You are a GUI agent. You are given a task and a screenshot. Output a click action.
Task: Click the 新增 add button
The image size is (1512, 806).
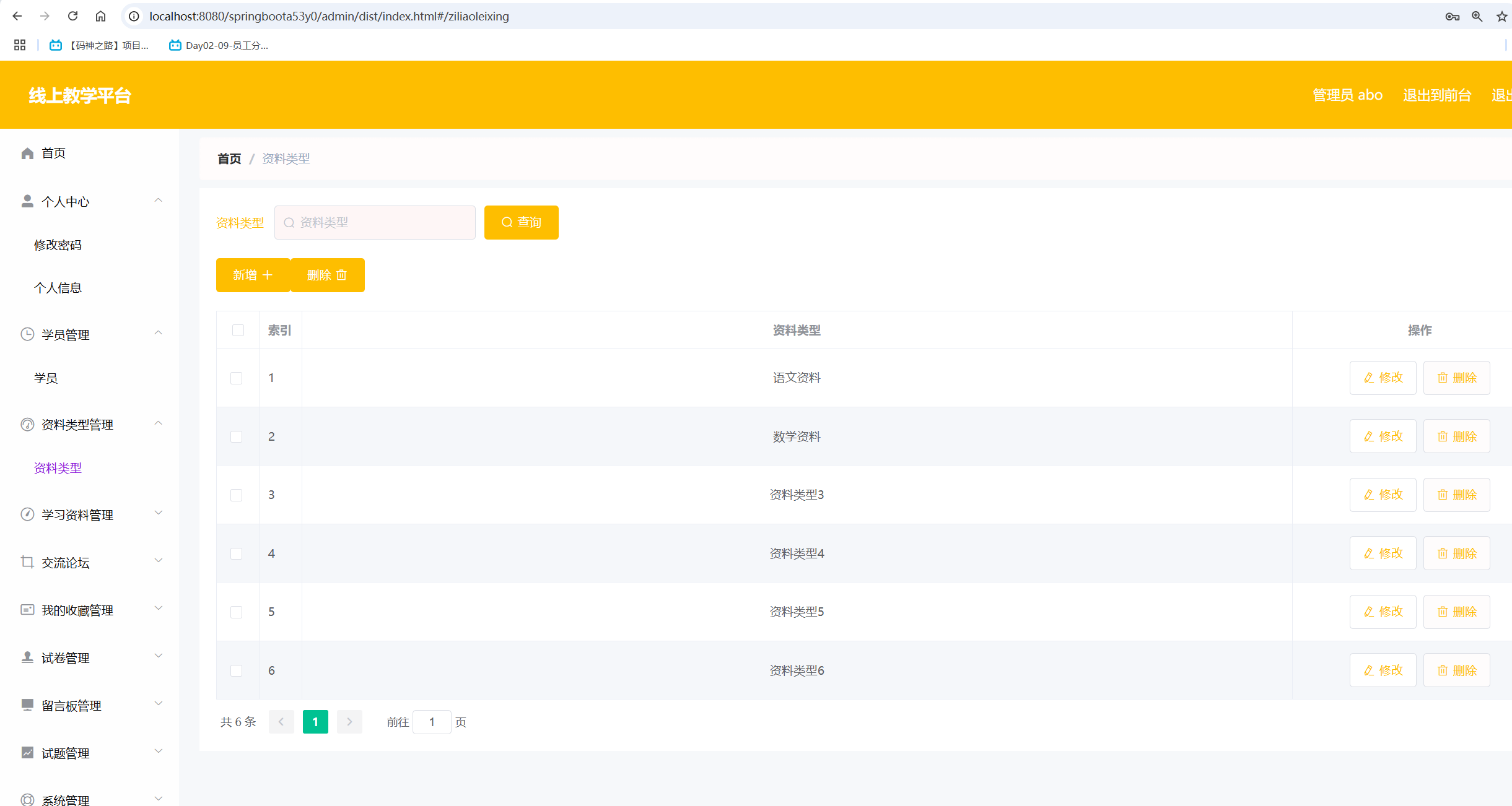click(253, 275)
